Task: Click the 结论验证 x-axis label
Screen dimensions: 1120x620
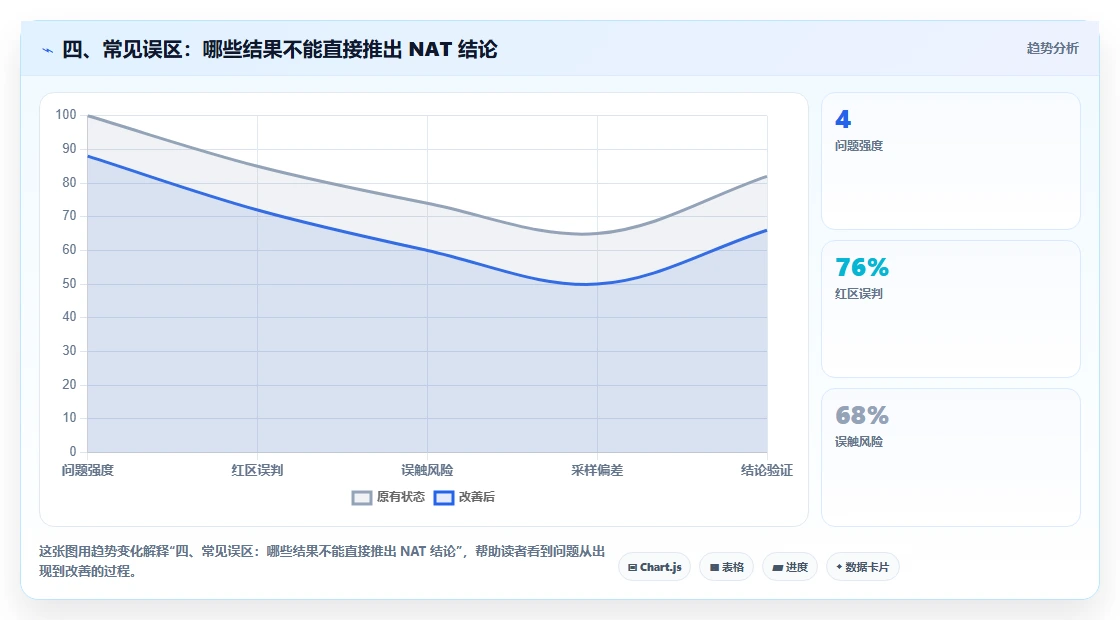Action: [766, 470]
